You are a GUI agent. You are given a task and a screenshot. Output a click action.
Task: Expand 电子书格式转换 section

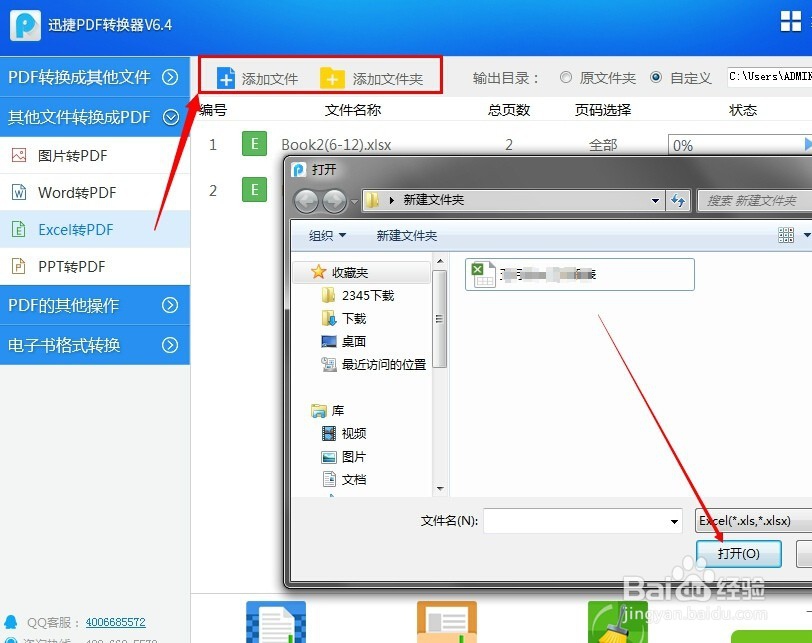click(x=95, y=345)
